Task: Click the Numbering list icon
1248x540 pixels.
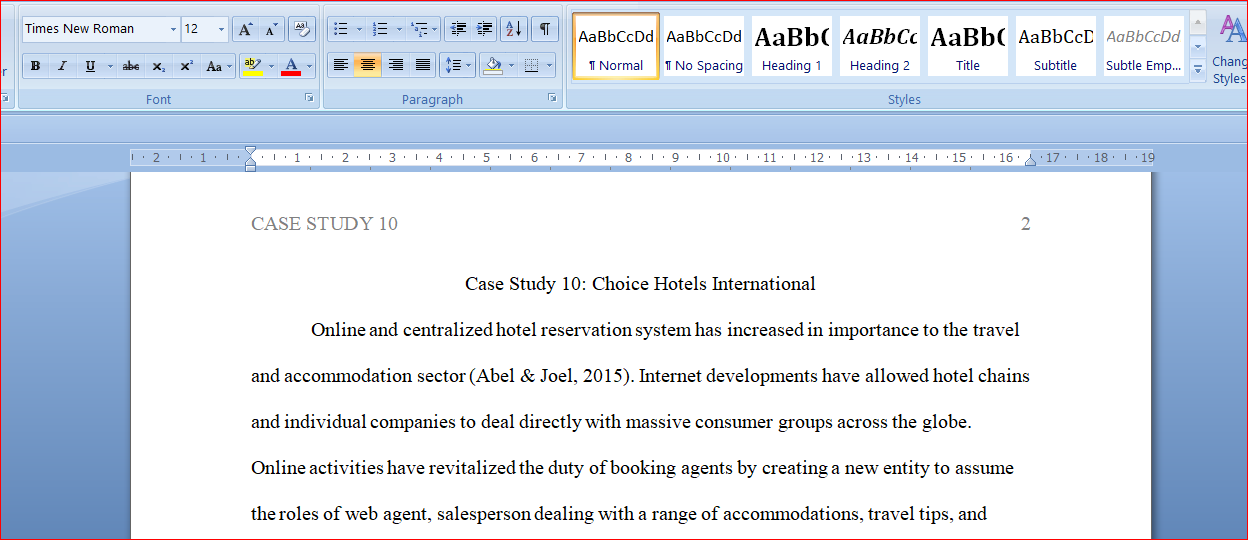Action: click(380, 29)
